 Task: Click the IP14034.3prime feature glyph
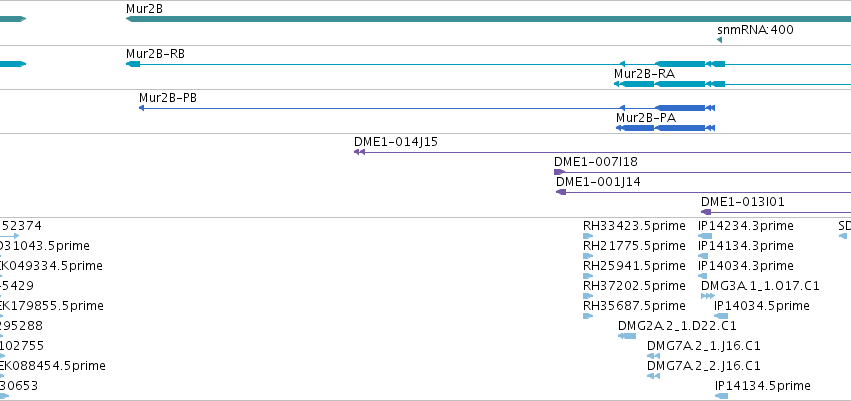pyautogui.click(x=702, y=276)
